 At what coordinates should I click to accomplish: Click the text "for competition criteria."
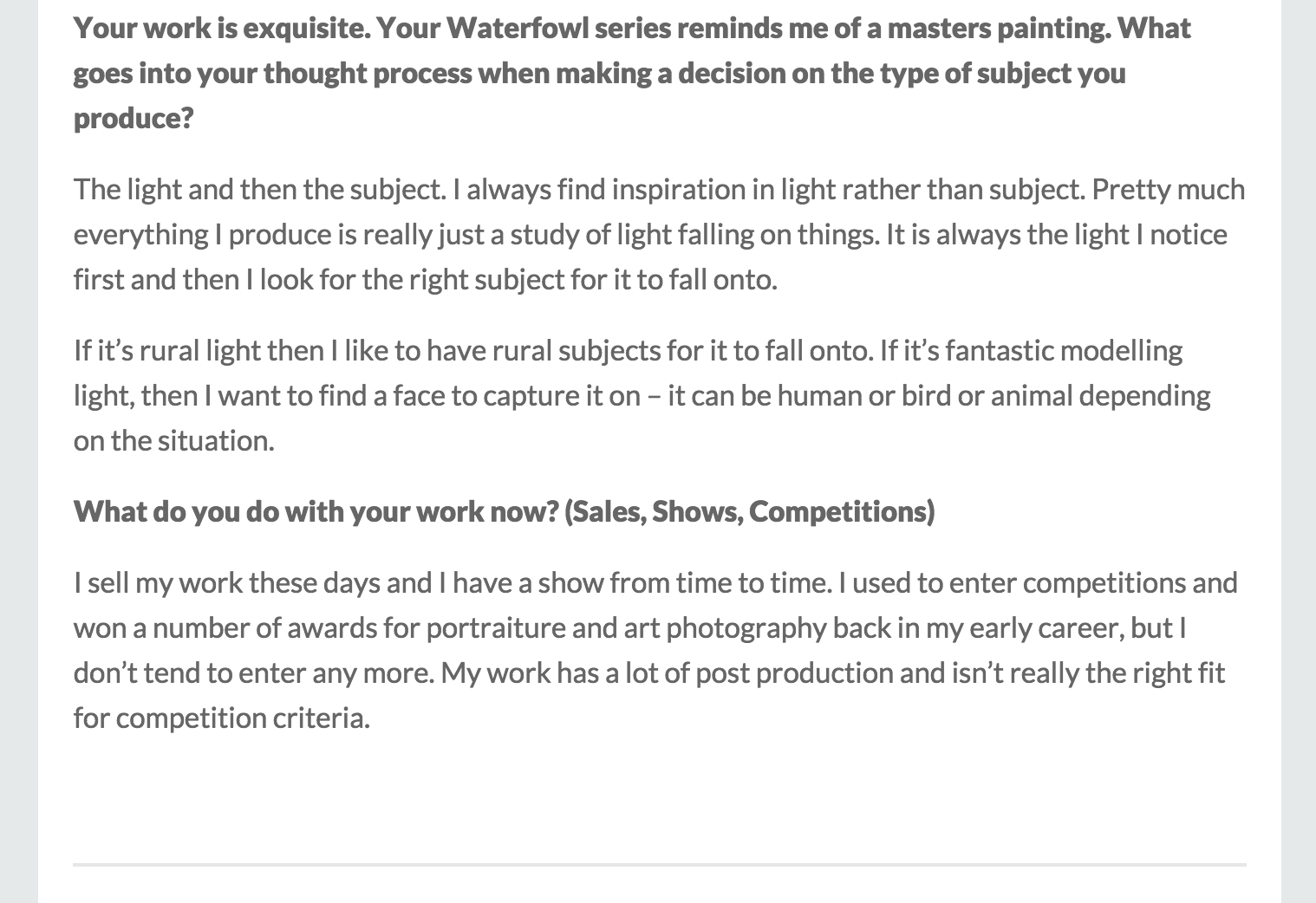click(x=222, y=718)
